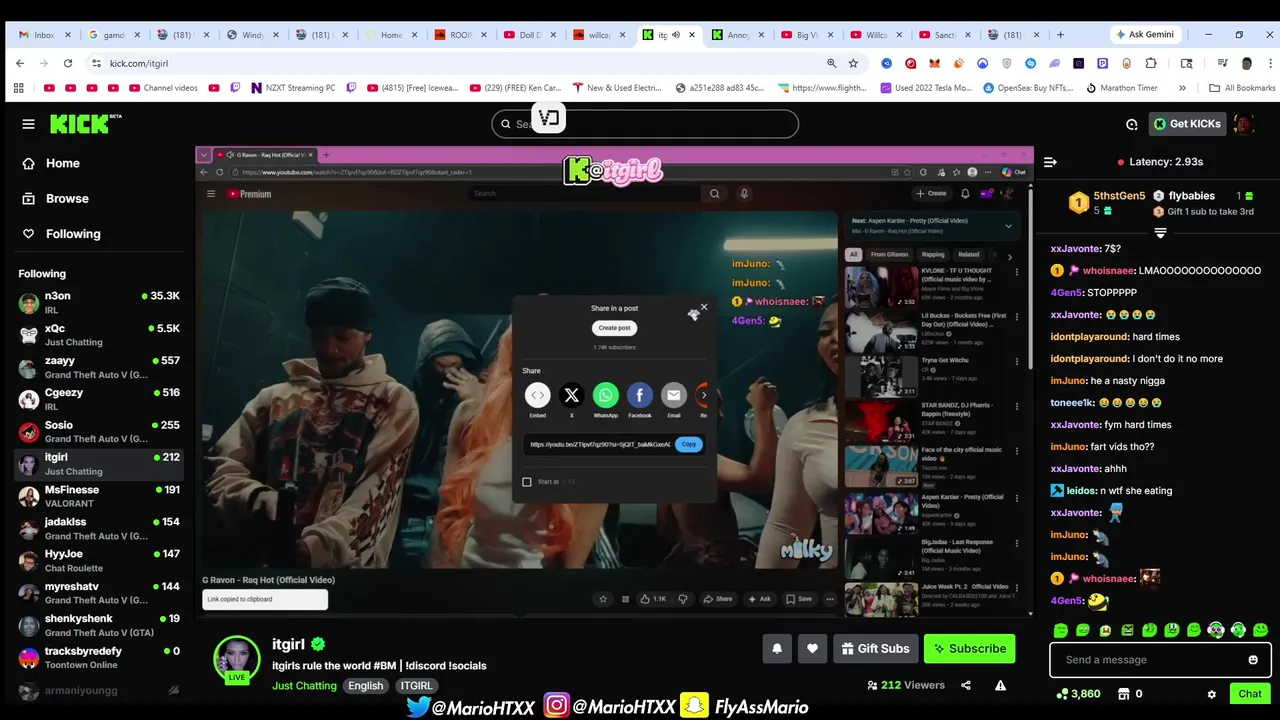Open Following in Kick sidebar
The height and width of the screenshot is (720, 1280).
pos(73,233)
